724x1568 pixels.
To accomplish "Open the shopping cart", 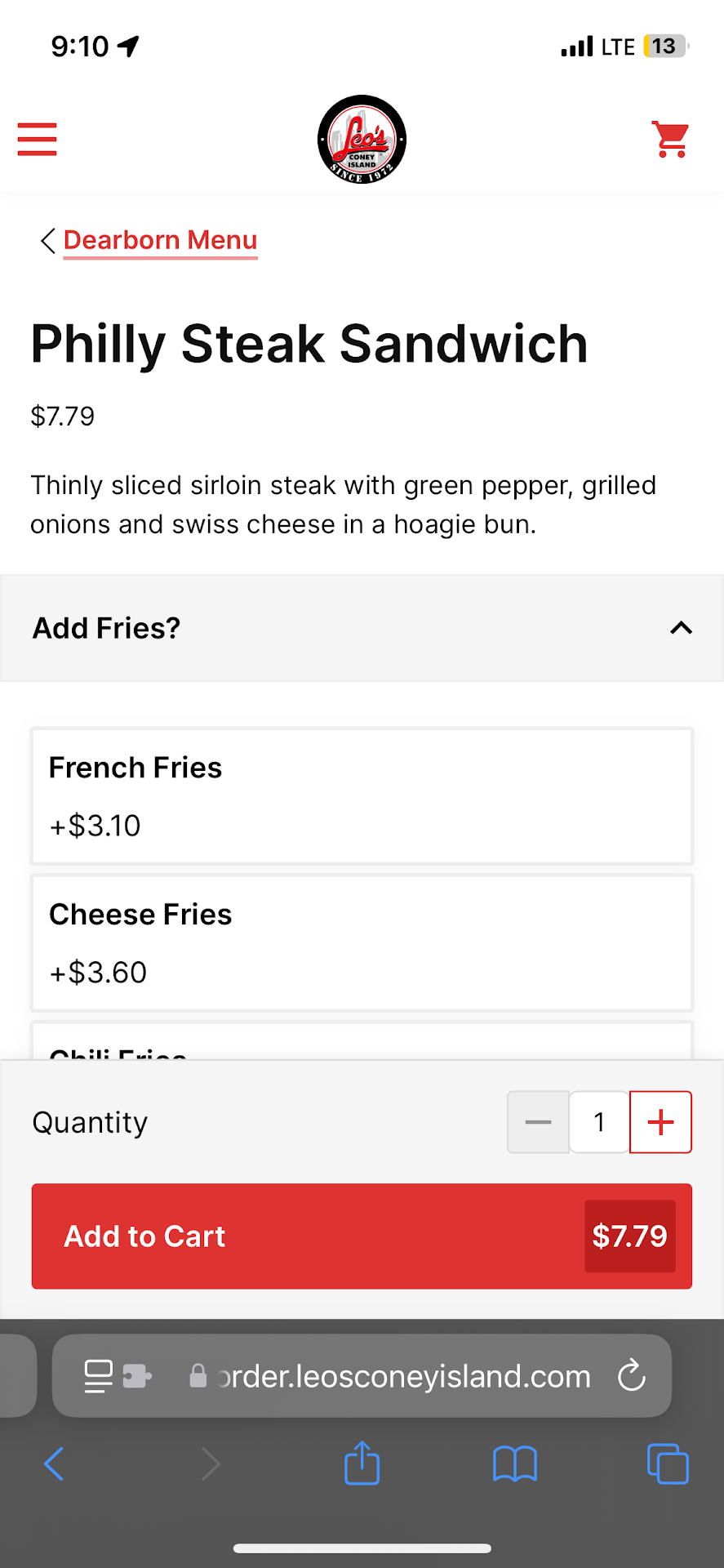I will [x=670, y=139].
